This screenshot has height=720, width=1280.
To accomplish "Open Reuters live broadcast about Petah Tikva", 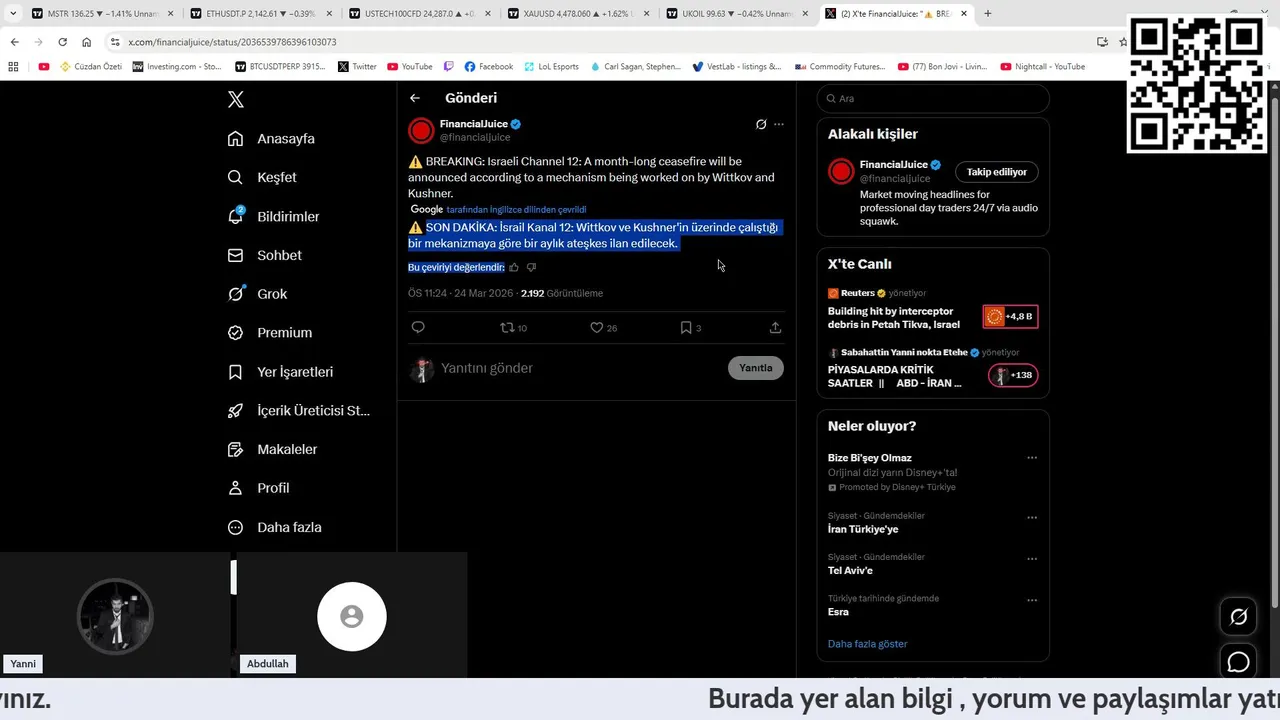I will coord(932,317).
